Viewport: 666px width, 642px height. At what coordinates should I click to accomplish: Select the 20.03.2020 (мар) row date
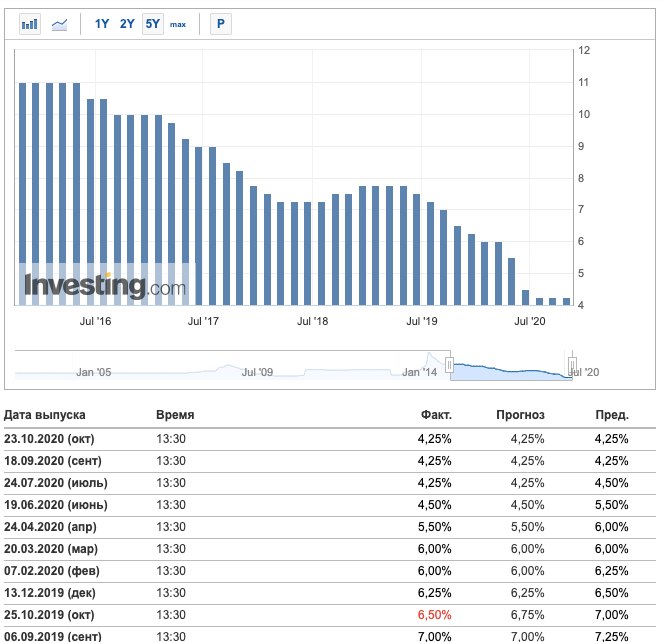51,549
